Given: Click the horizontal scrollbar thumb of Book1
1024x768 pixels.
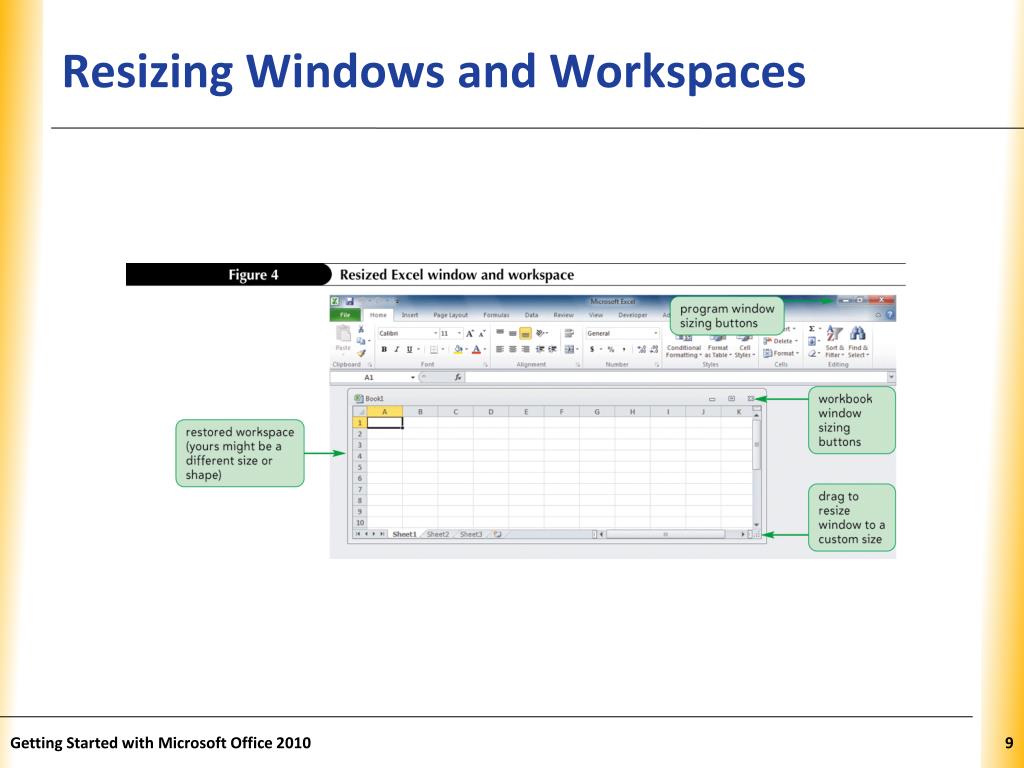Looking at the screenshot, I should click(665, 534).
